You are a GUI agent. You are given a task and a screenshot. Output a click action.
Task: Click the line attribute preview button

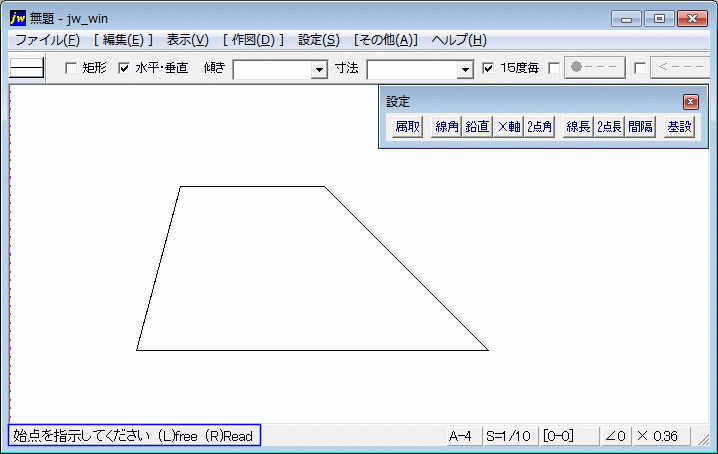[x=27, y=68]
